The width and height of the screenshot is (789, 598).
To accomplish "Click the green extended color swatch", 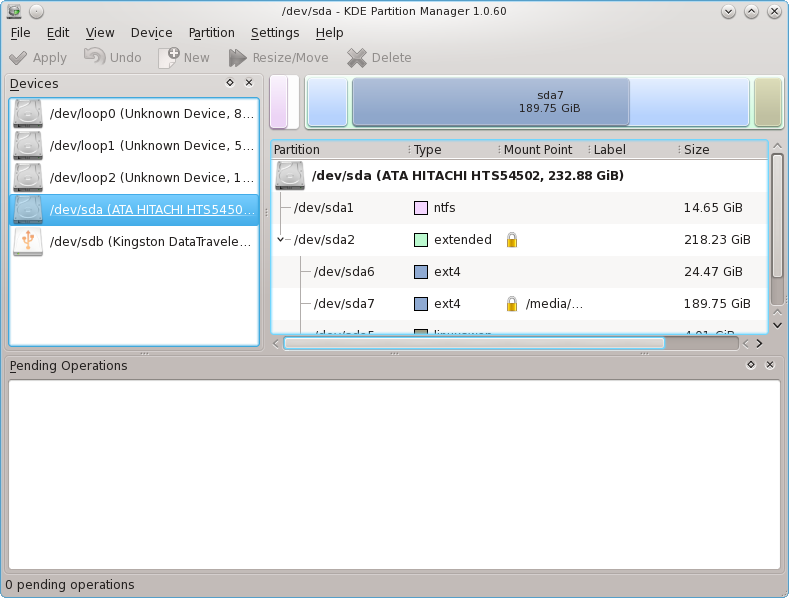I will pyautogui.click(x=421, y=240).
